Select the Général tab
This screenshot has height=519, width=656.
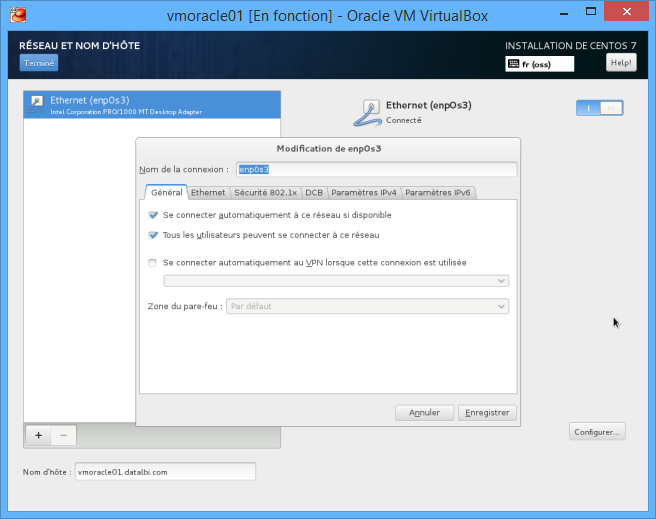pos(166,192)
